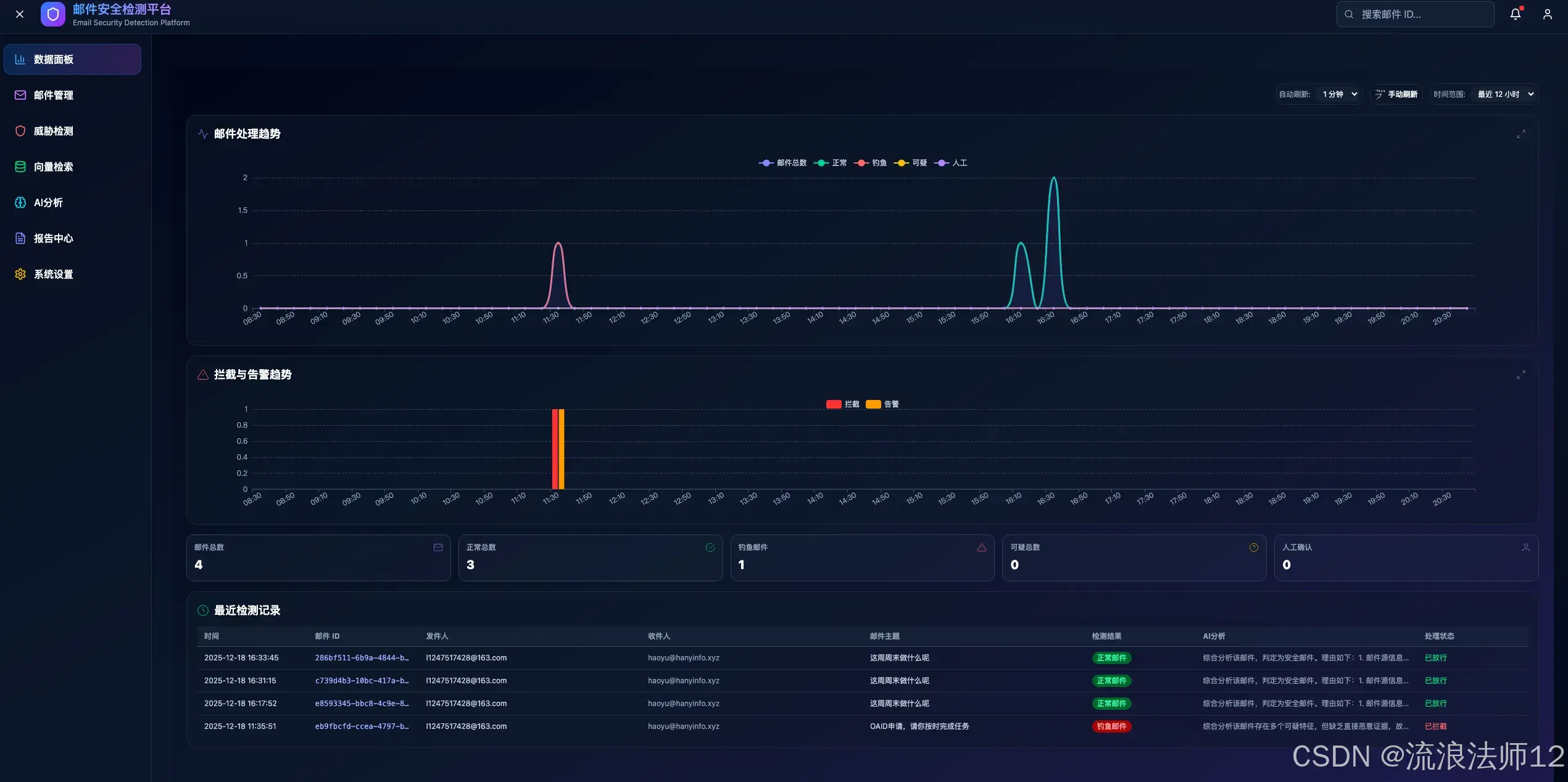Open 威胁检测 in the sidebar
Viewport: 1568px width, 782px height.
coord(53,131)
